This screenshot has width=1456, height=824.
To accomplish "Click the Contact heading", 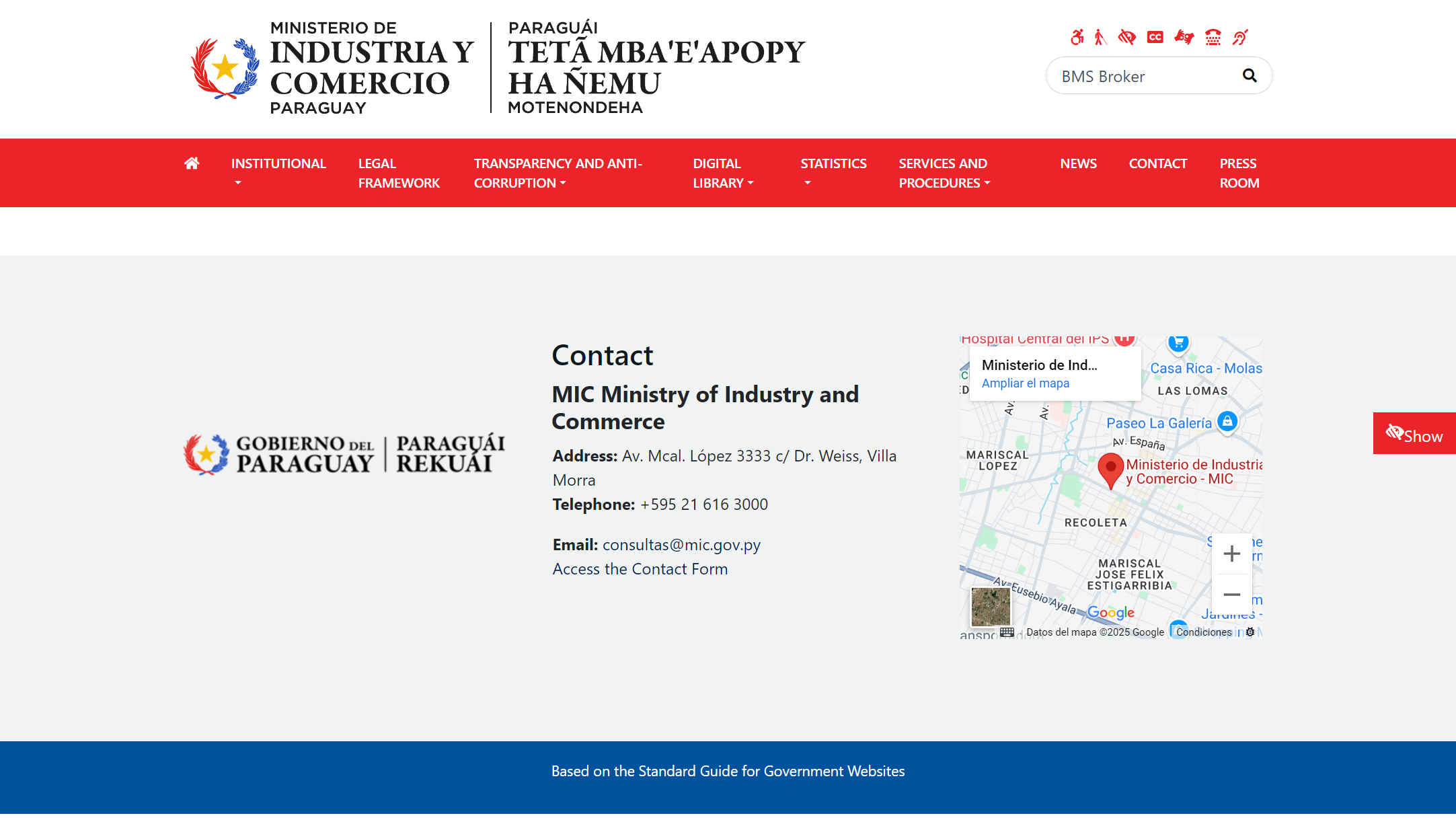I will tap(603, 355).
